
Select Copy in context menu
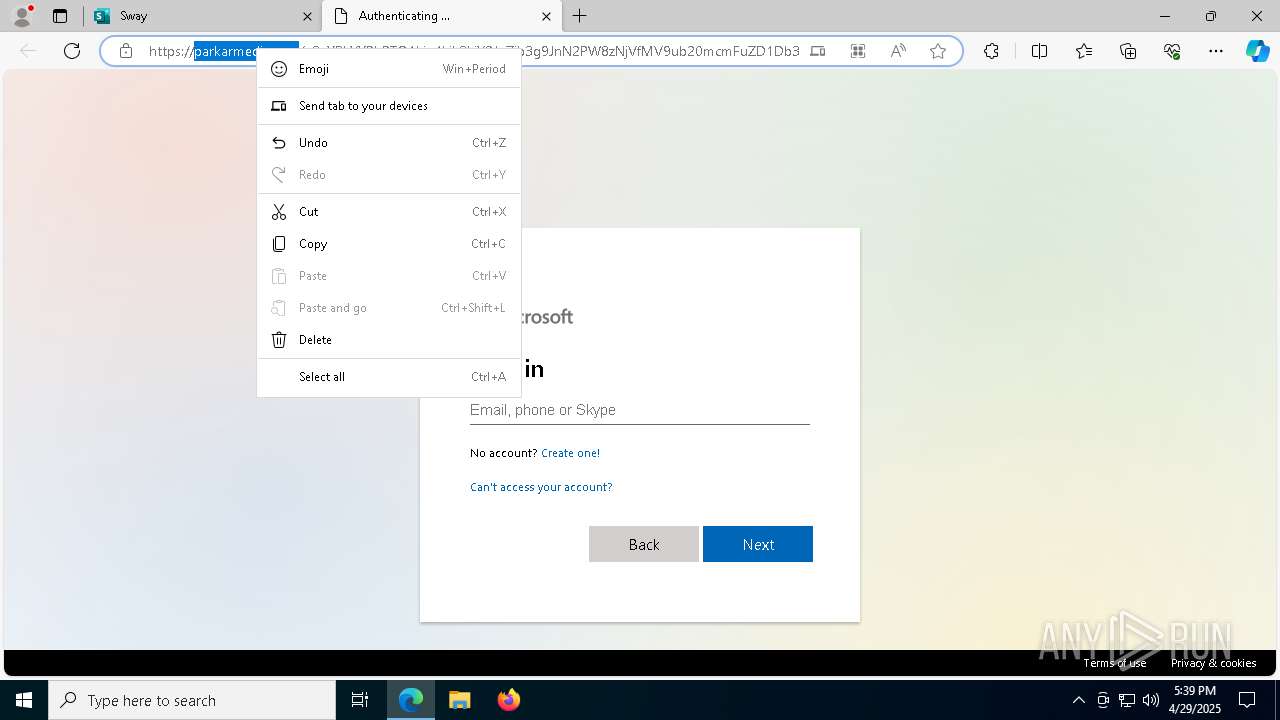tap(389, 244)
